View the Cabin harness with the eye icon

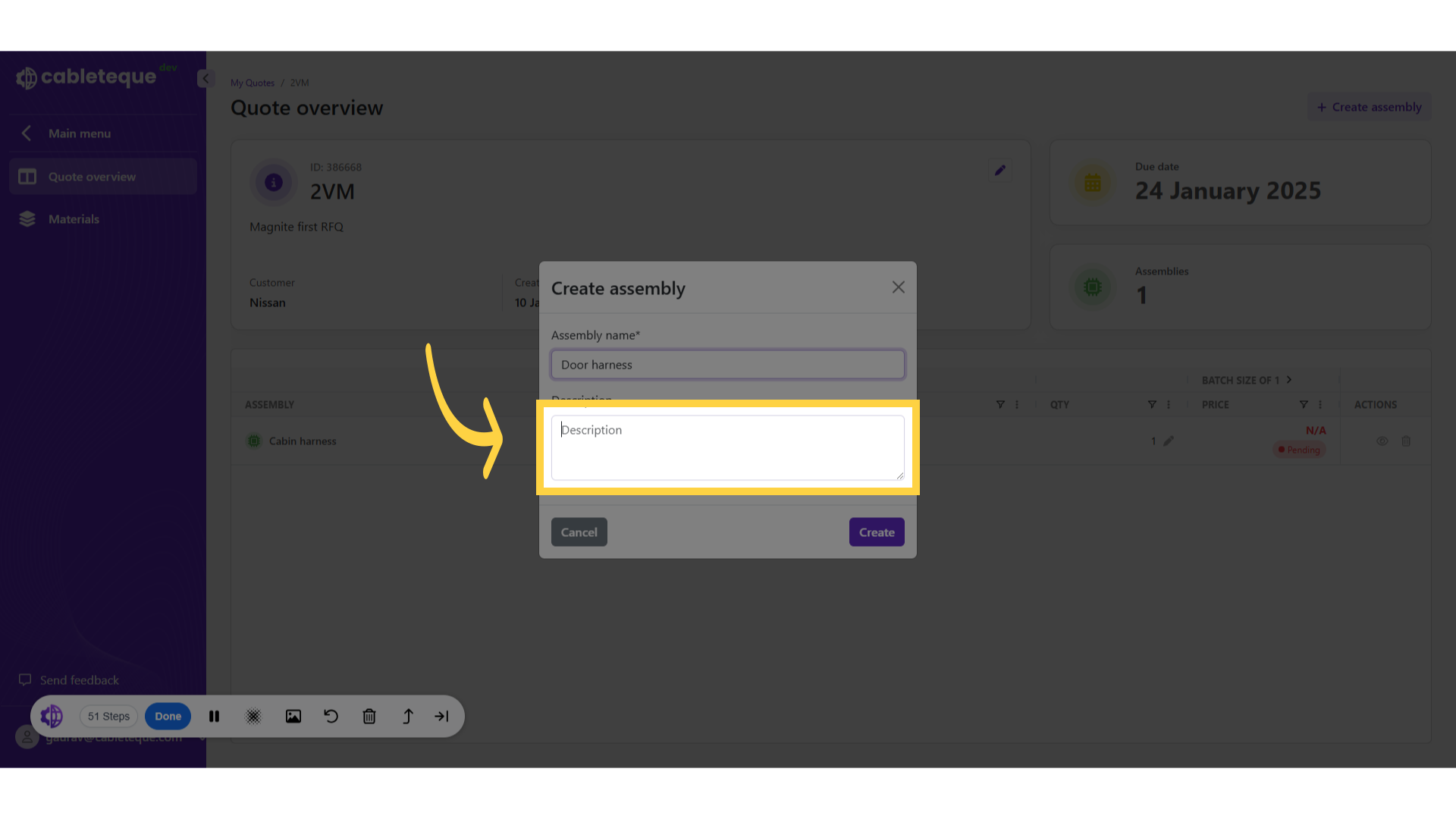(x=1382, y=441)
